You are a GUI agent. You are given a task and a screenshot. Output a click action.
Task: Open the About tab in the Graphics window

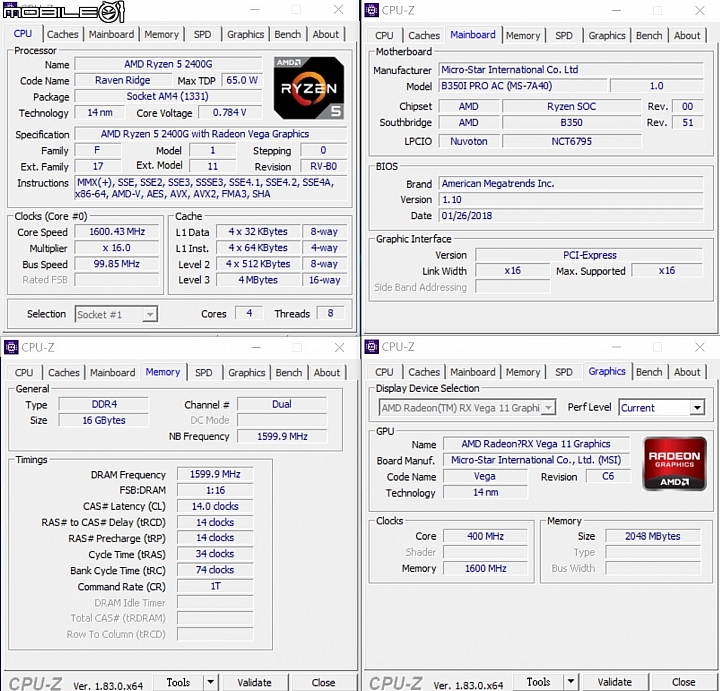point(687,372)
